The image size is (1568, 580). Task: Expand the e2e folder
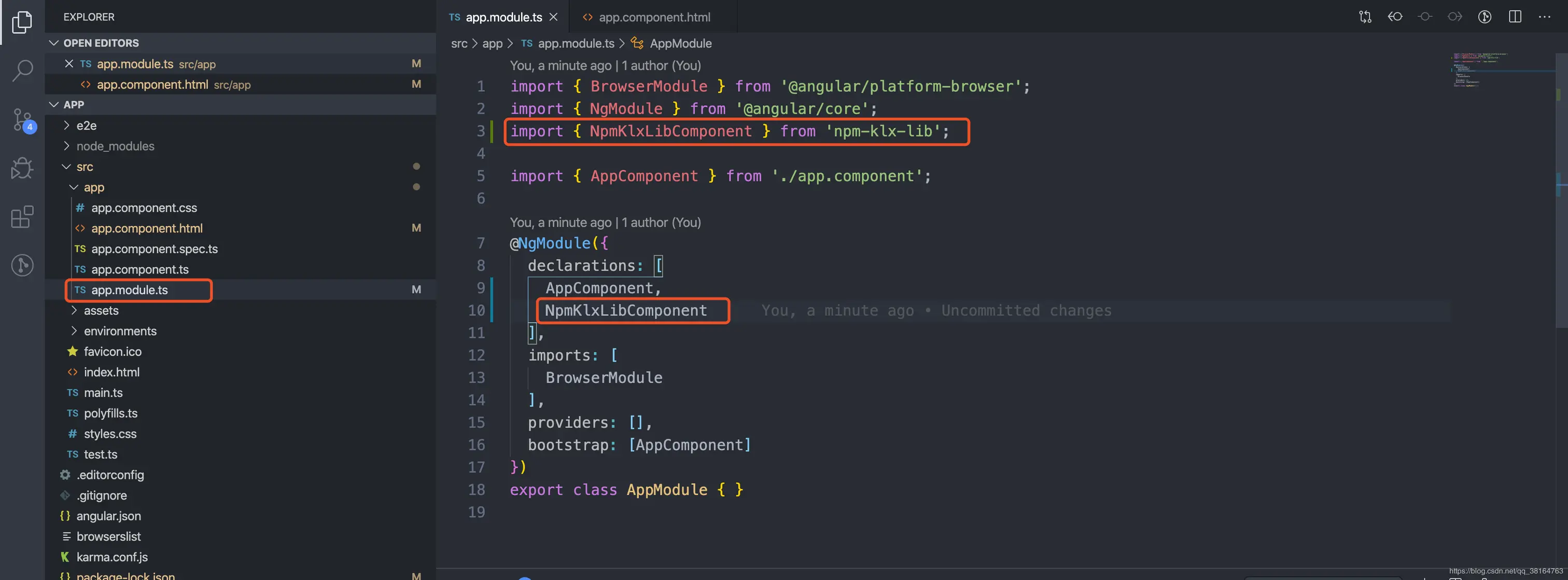pyautogui.click(x=87, y=126)
